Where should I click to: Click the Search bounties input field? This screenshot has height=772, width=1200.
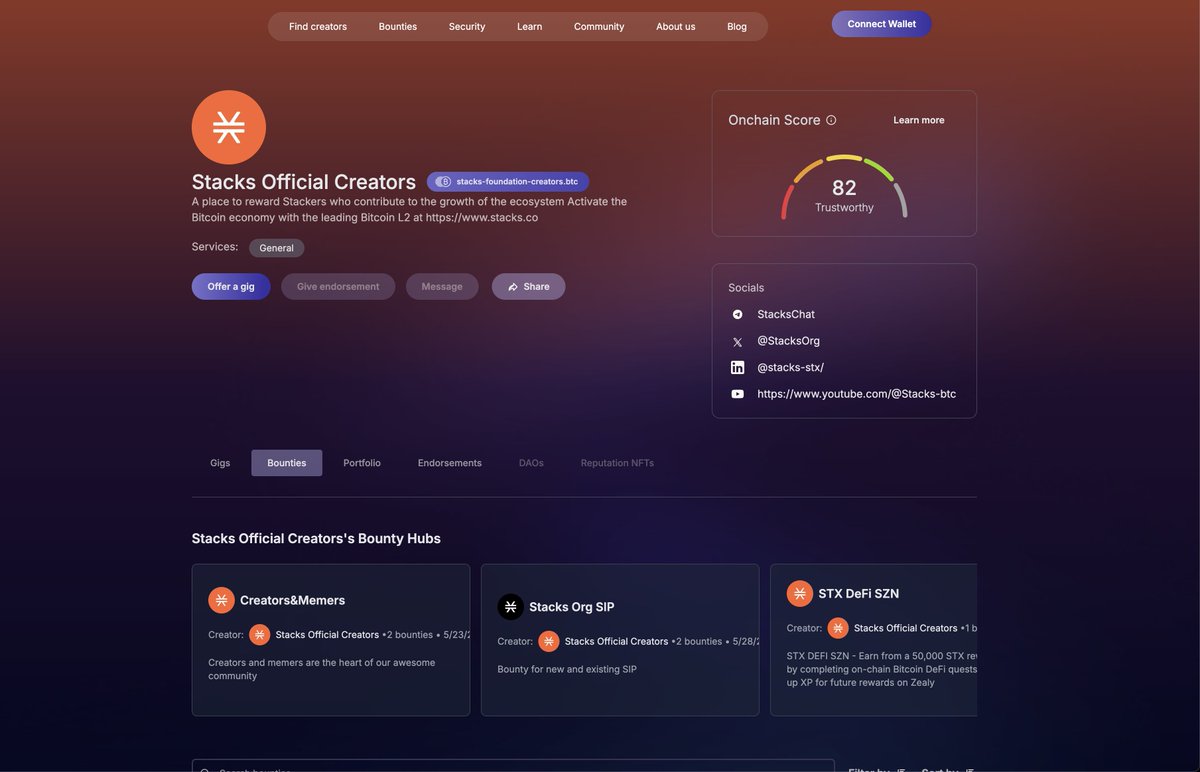pyautogui.click(x=513, y=766)
